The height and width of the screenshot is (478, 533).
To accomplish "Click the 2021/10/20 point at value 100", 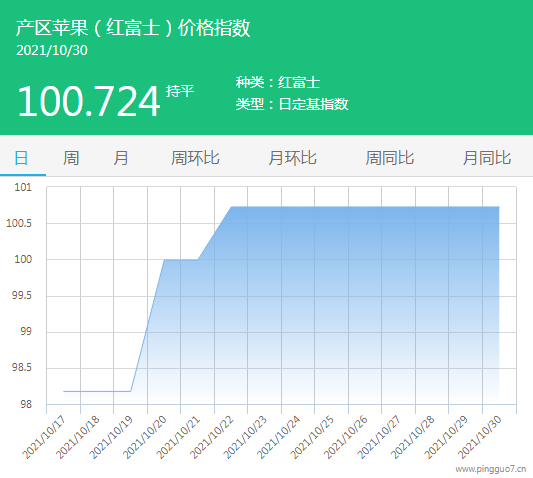I will point(164,260).
